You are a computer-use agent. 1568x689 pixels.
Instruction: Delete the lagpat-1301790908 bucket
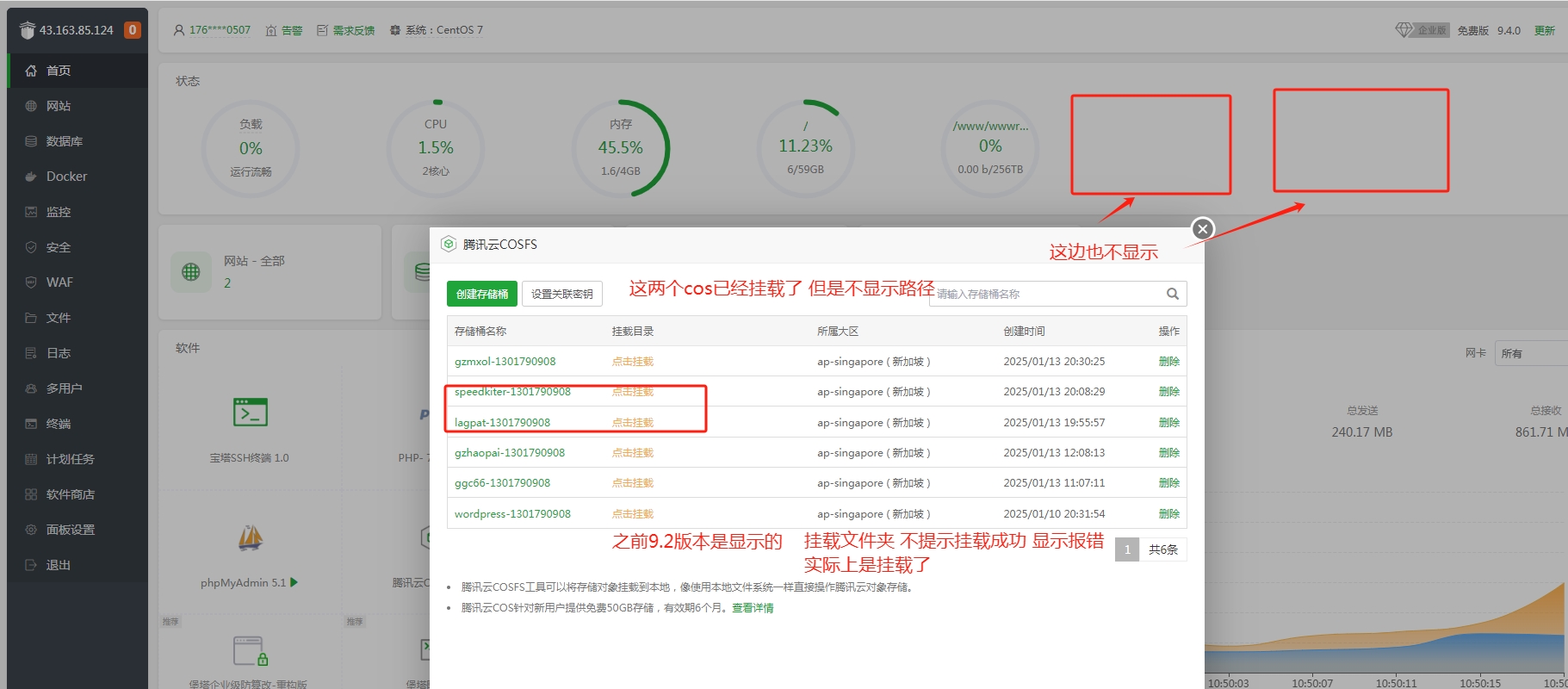click(x=1169, y=423)
